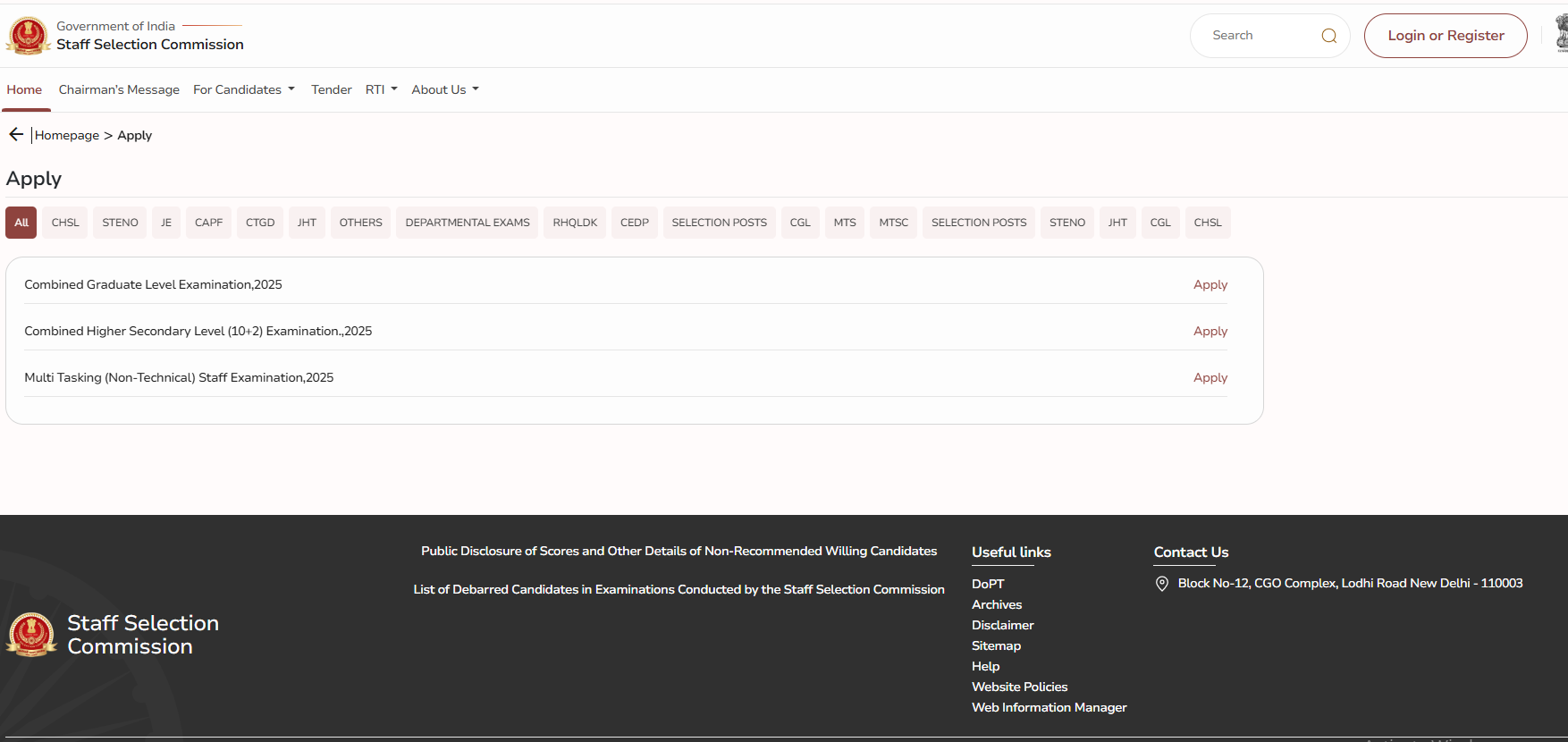Expand the About Us dropdown
The height and width of the screenshot is (742, 1568).
[x=444, y=89]
